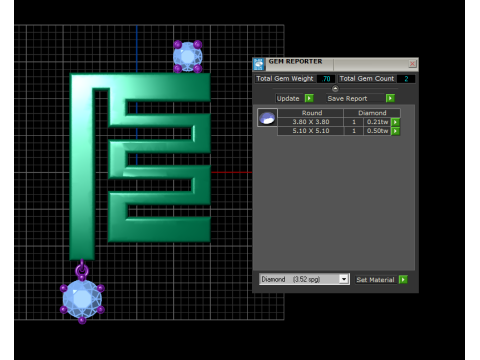This screenshot has height=360, width=480.
Task: Click the green arrow next to Set Material
Action: 403,279
